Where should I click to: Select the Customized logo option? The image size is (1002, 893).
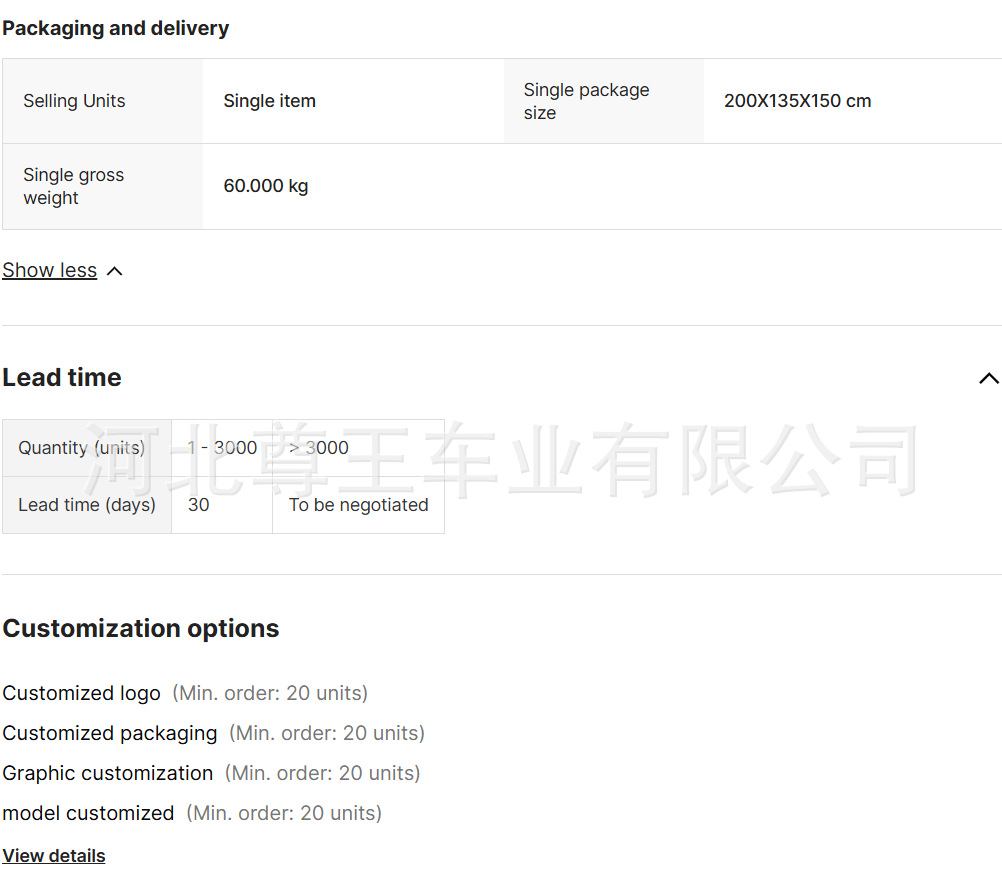pos(81,693)
